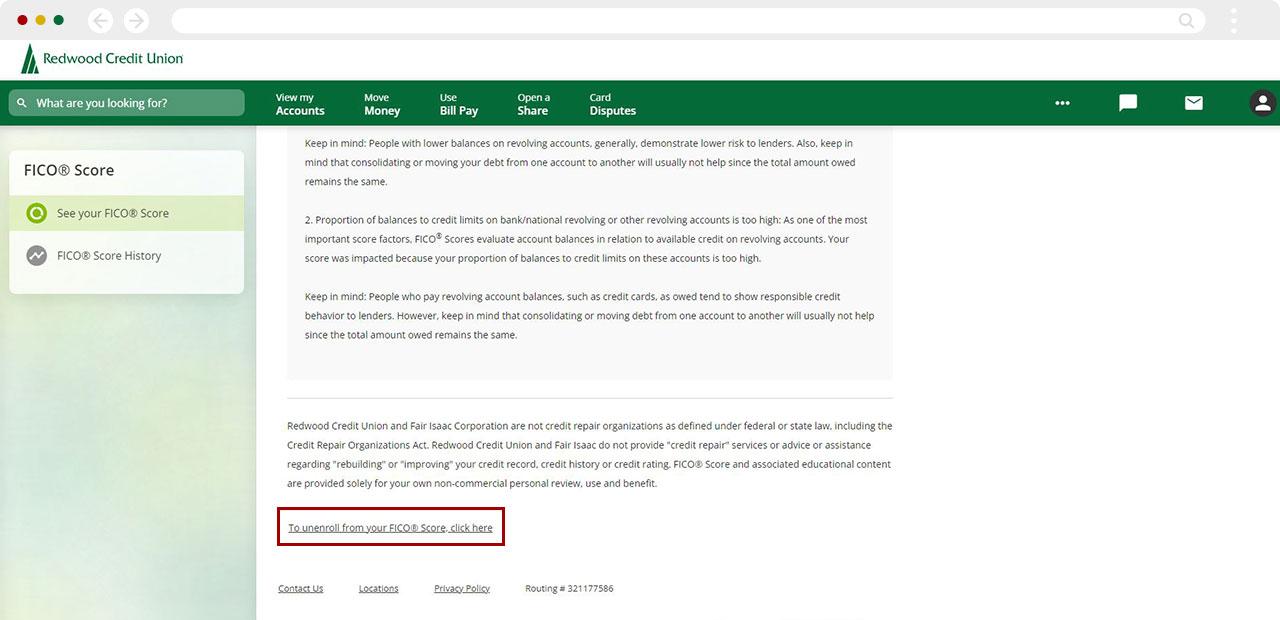Open the Open a Share menu
This screenshot has height=620, width=1280.
(533, 104)
